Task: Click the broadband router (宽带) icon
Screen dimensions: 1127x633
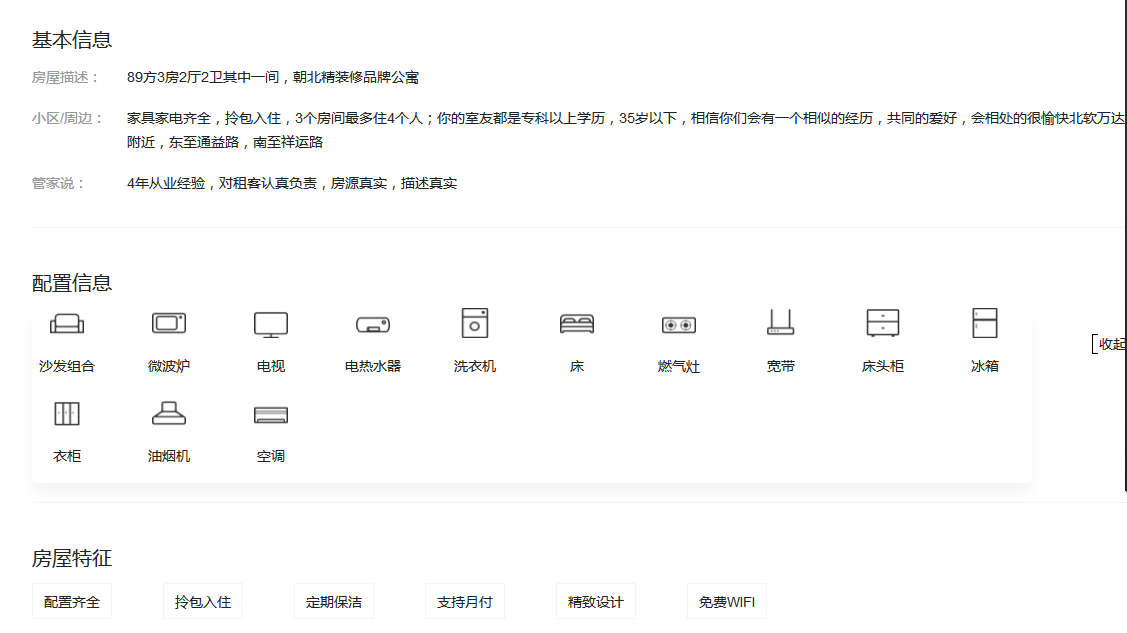Action: coord(781,323)
